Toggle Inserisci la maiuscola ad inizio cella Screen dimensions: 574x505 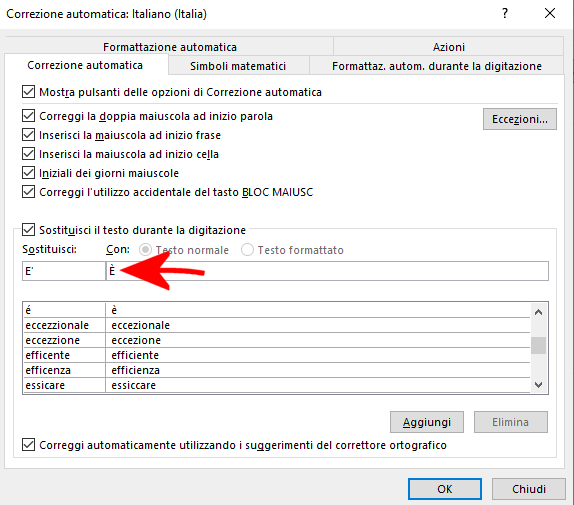pos(29,154)
